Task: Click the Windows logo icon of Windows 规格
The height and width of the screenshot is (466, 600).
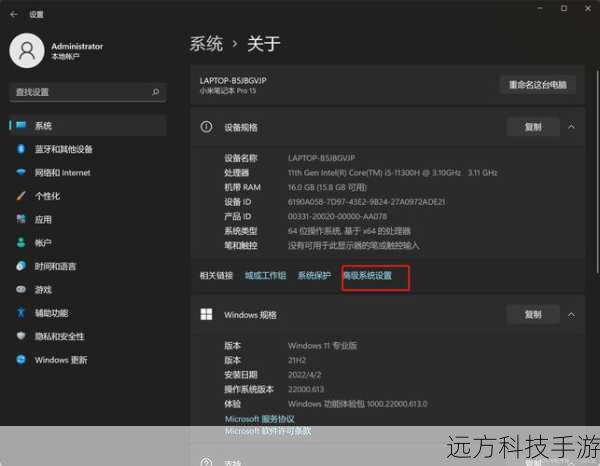Action: pos(206,314)
